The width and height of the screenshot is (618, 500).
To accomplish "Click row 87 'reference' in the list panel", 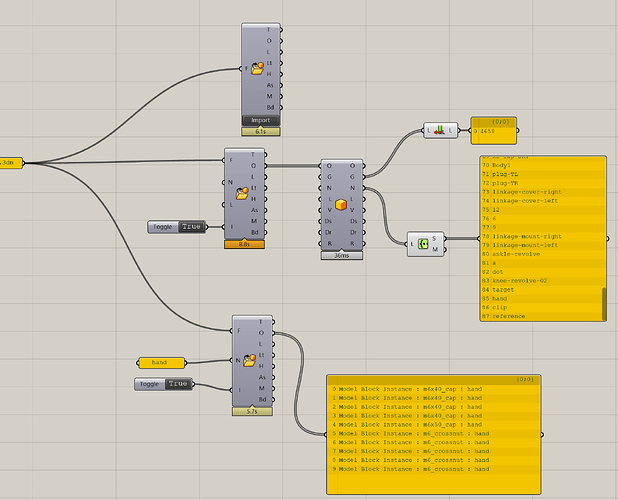I will pos(541,316).
